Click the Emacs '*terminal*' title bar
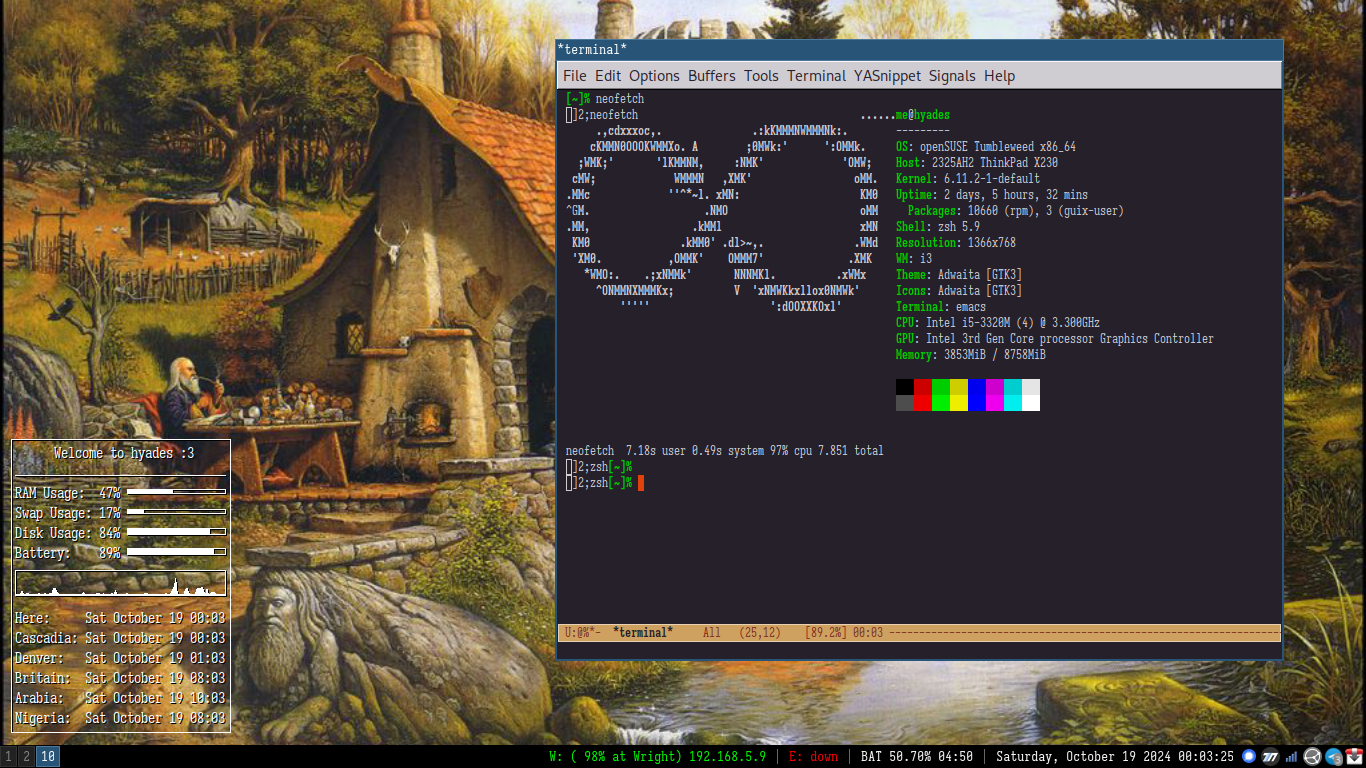Viewport: 1366px width, 768px height. tap(919, 49)
